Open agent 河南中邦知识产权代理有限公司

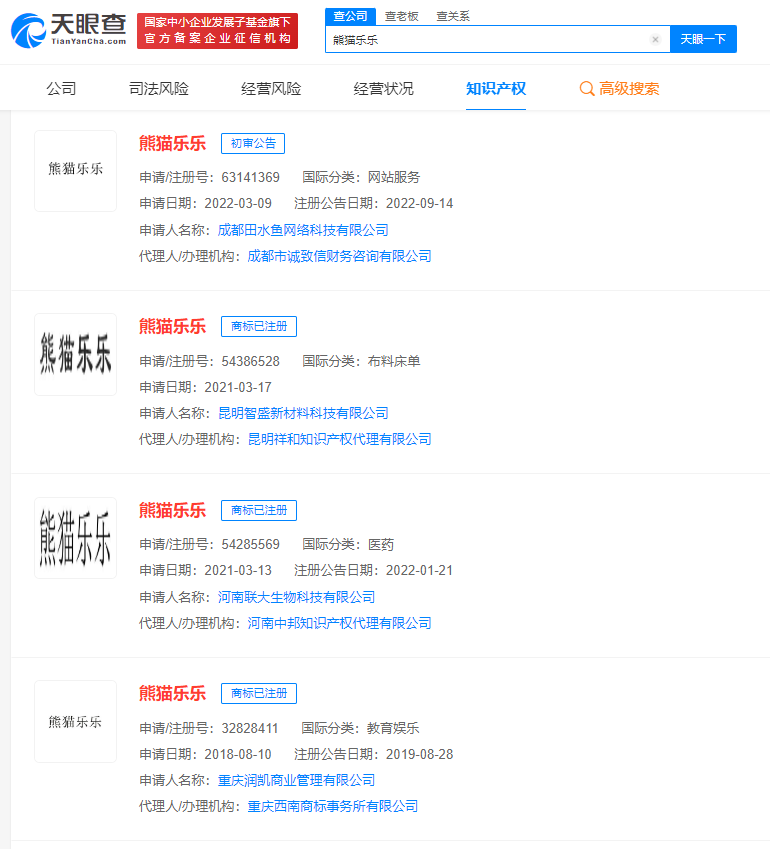pyautogui.click(x=339, y=623)
